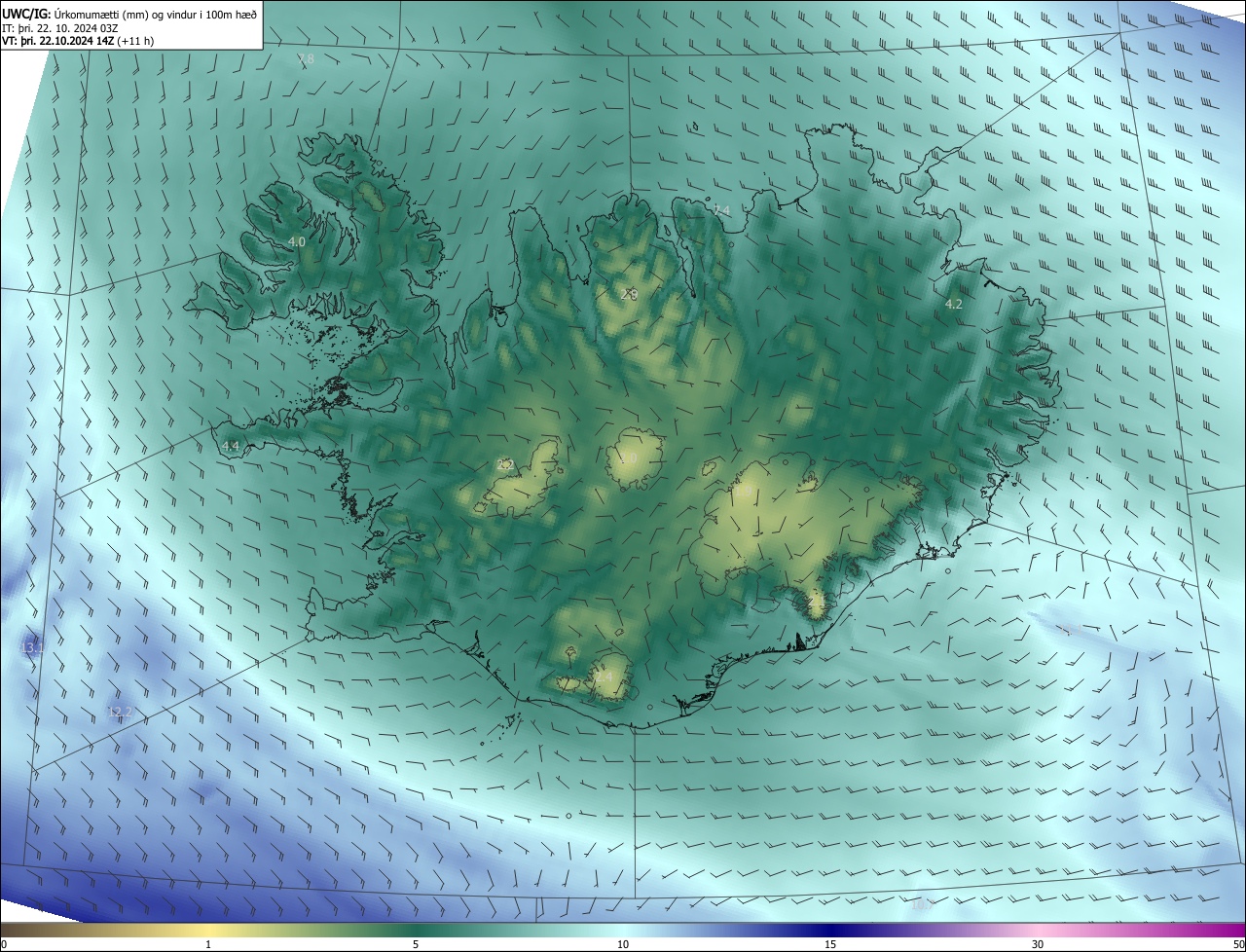Click the 2.2 value beside the western glacier
Screen dimensions: 1246x952
click(x=504, y=465)
